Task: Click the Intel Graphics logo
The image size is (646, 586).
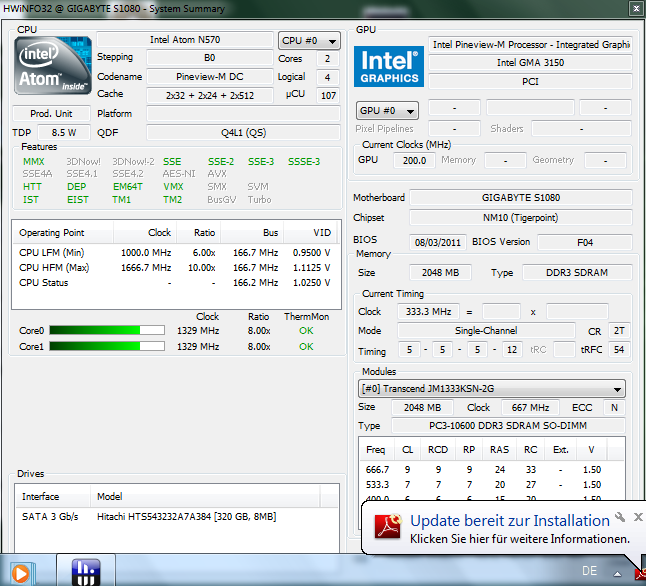Action: (389, 66)
